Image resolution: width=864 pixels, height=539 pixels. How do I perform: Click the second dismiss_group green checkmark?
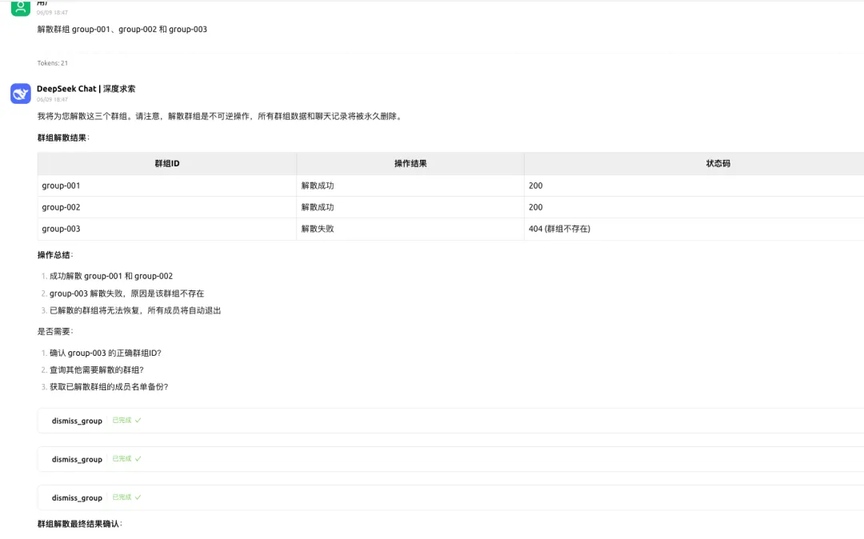click(x=138, y=459)
